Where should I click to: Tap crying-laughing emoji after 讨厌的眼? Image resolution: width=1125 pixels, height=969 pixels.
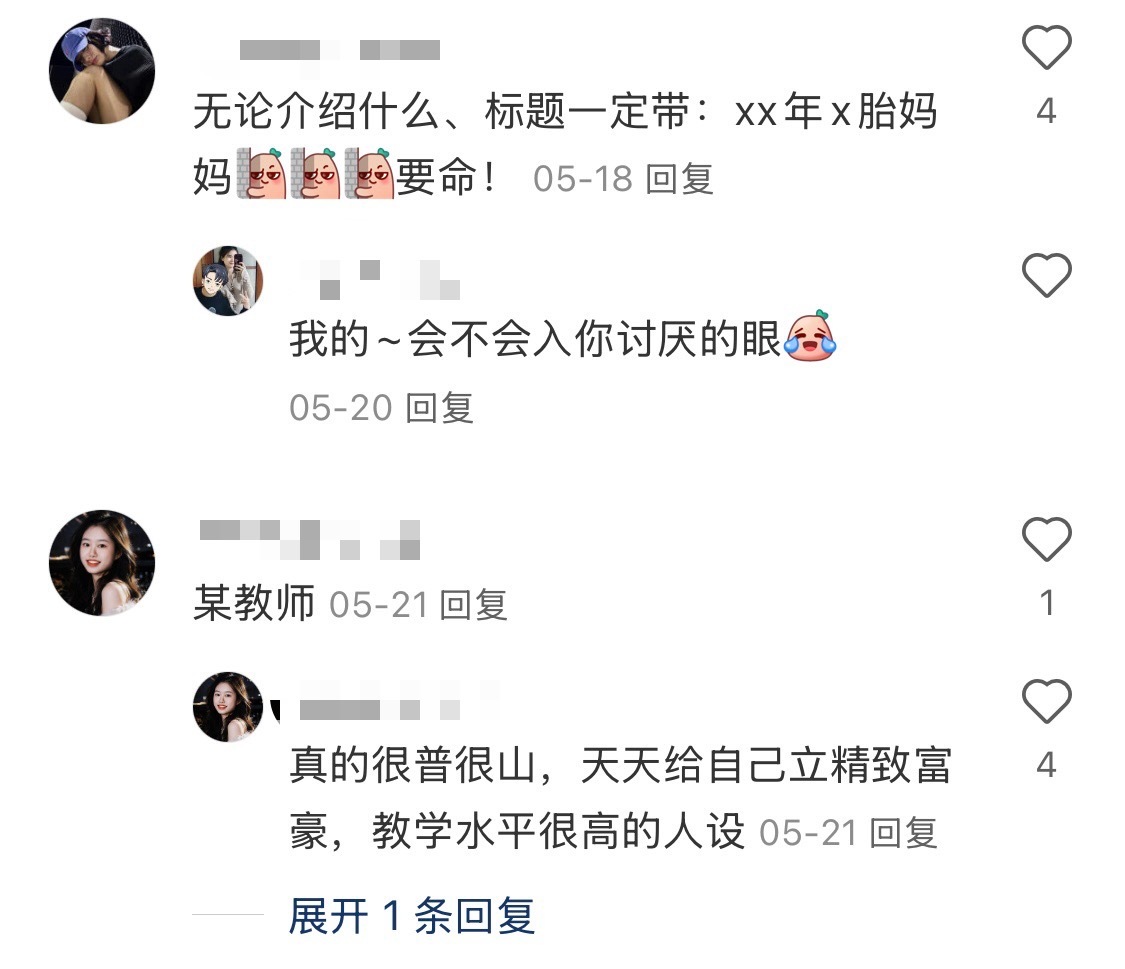point(810,336)
